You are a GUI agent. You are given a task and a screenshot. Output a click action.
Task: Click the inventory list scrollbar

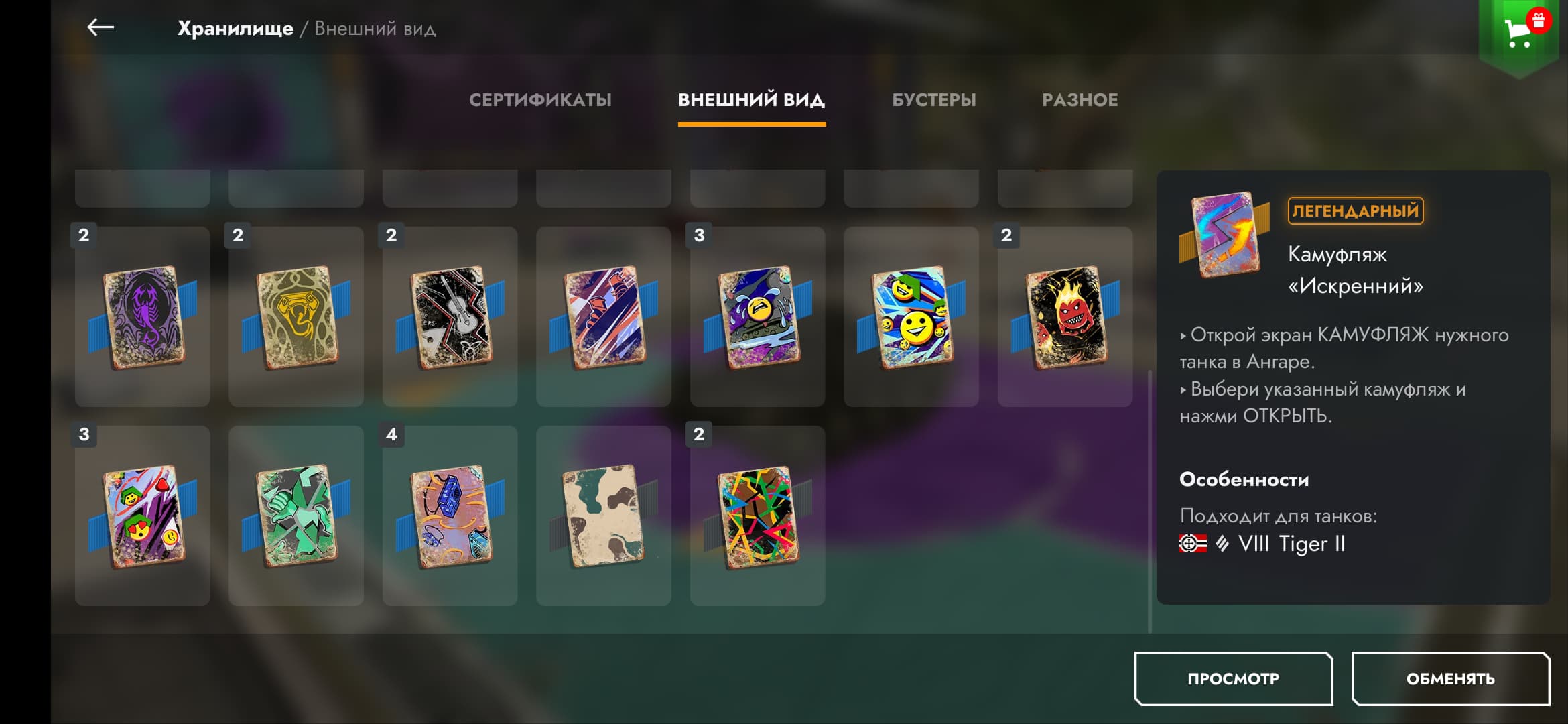(x=1150, y=500)
